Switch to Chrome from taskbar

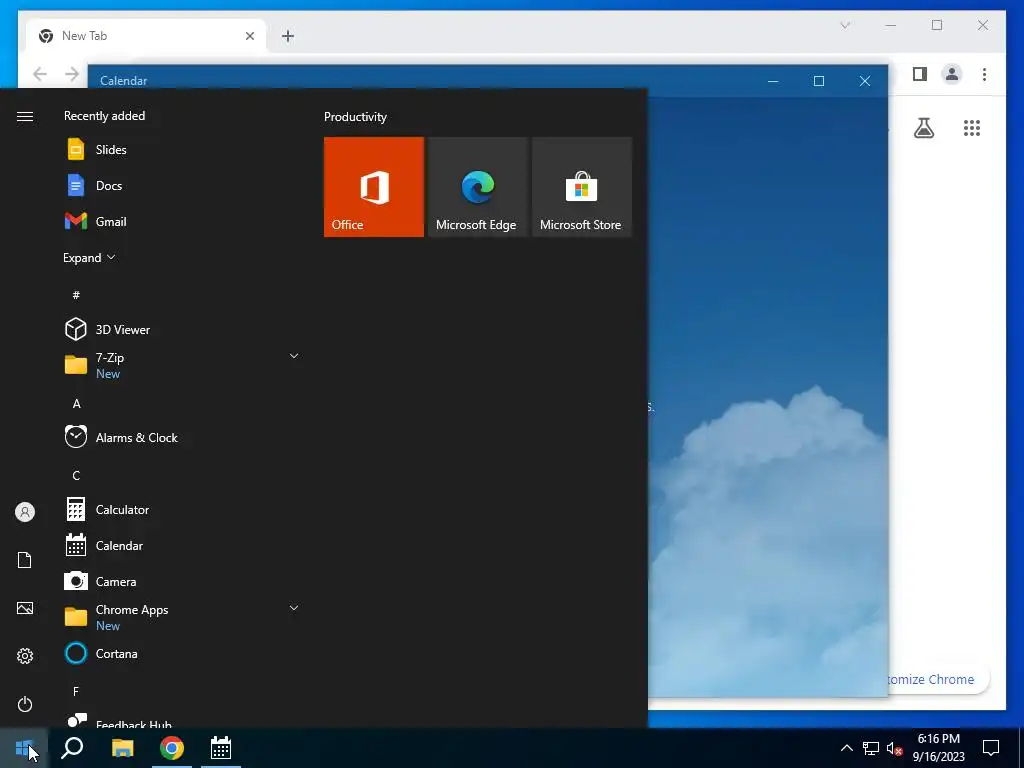(172, 748)
